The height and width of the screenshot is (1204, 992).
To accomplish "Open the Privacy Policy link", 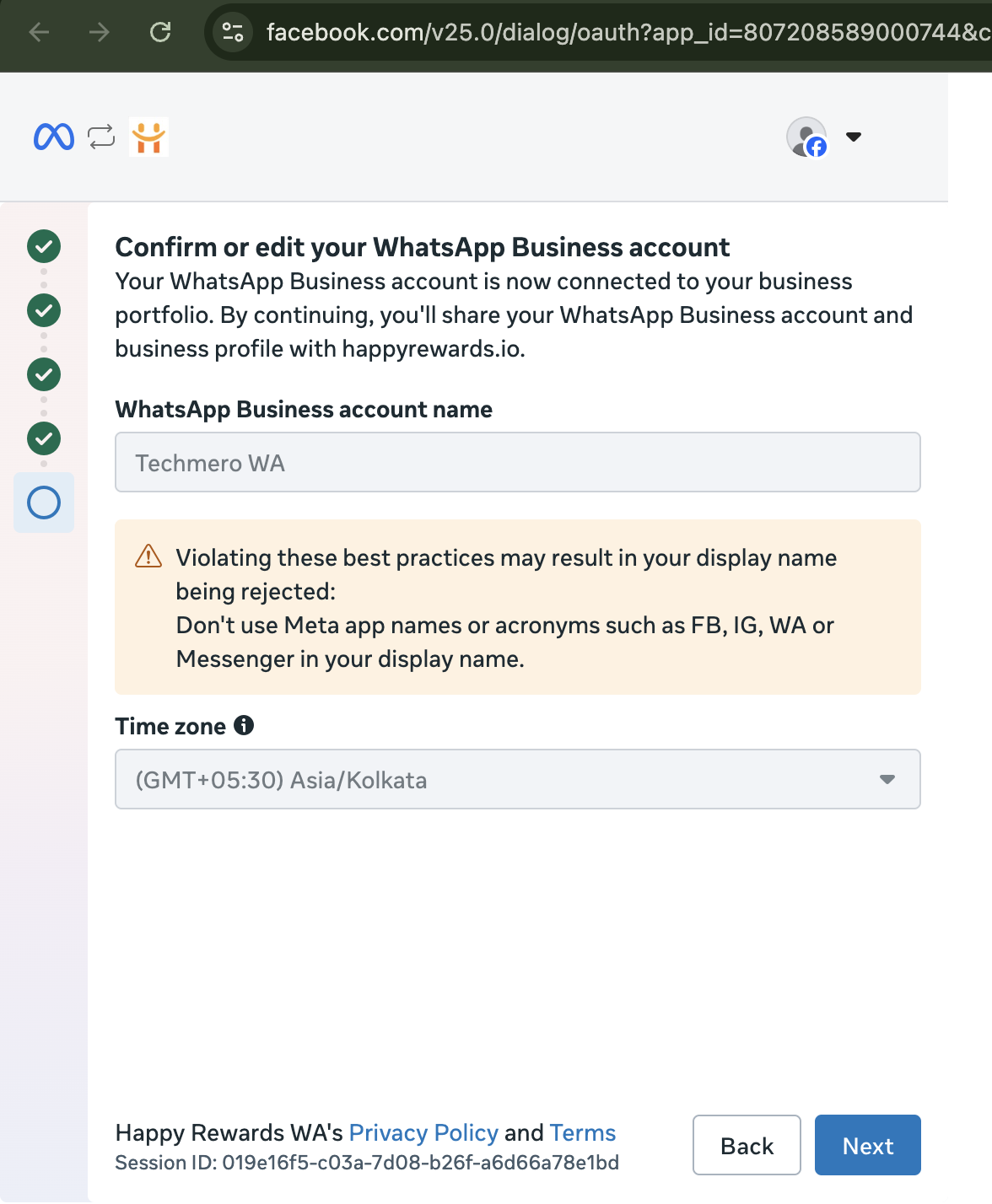I will (423, 1132).
